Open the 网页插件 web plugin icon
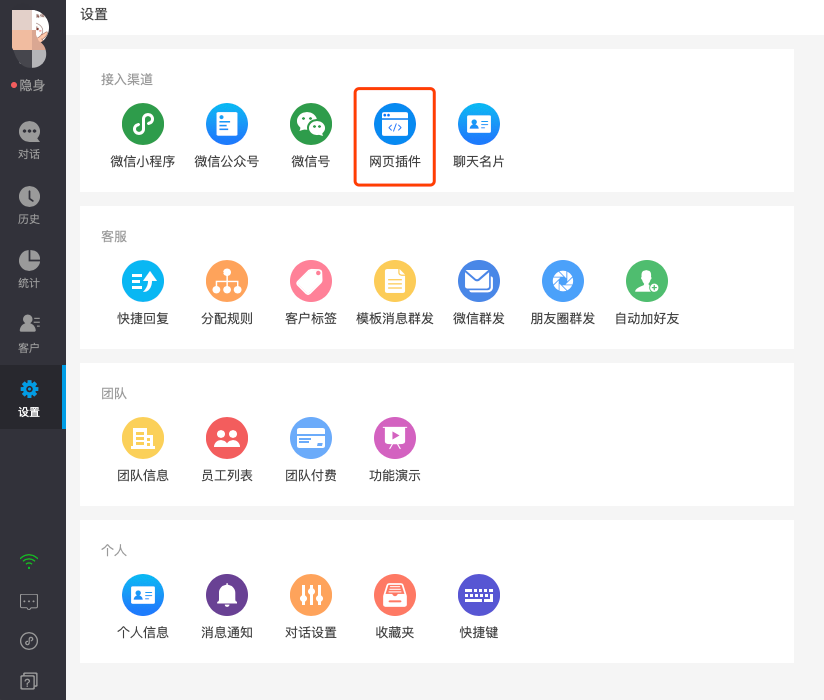 pos(395,124)
